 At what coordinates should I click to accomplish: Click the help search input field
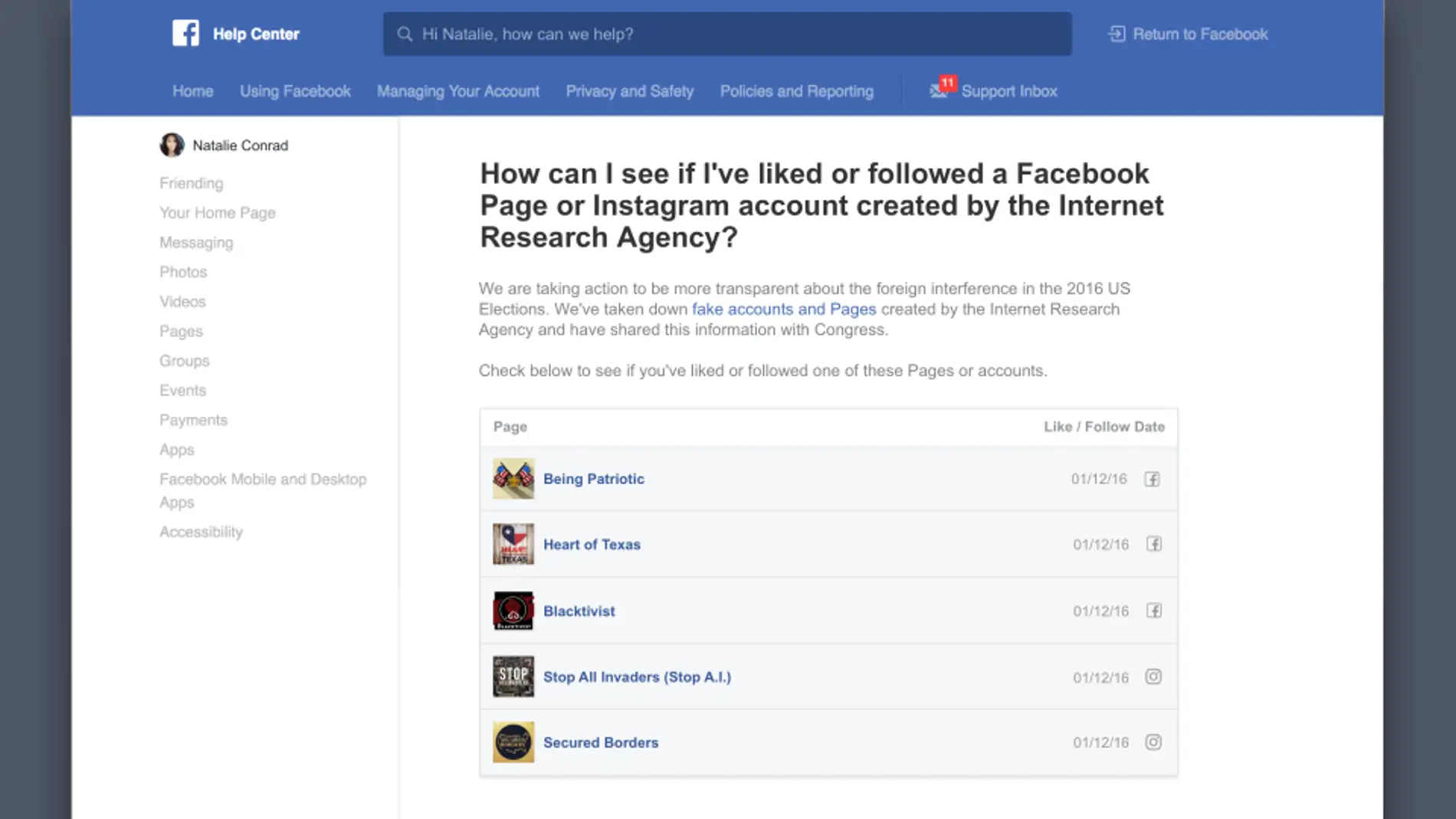726,34
